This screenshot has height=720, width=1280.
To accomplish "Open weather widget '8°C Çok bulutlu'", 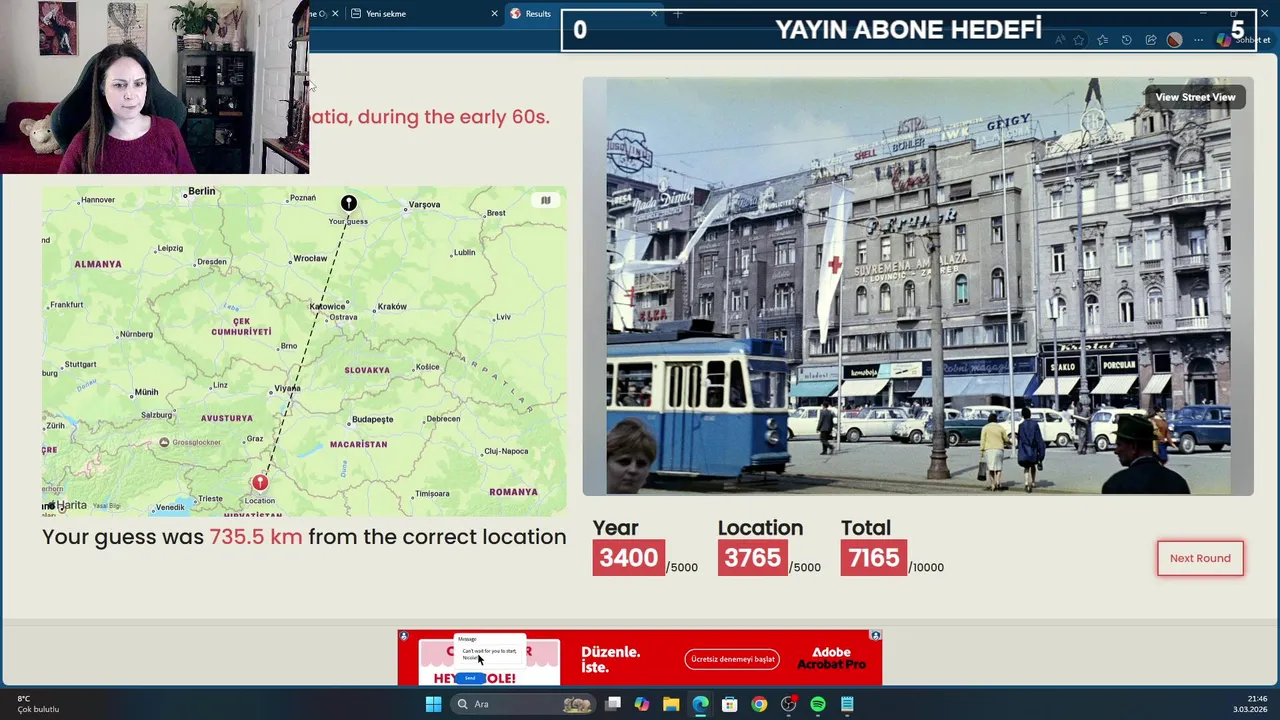I will [x=38, y=704].
